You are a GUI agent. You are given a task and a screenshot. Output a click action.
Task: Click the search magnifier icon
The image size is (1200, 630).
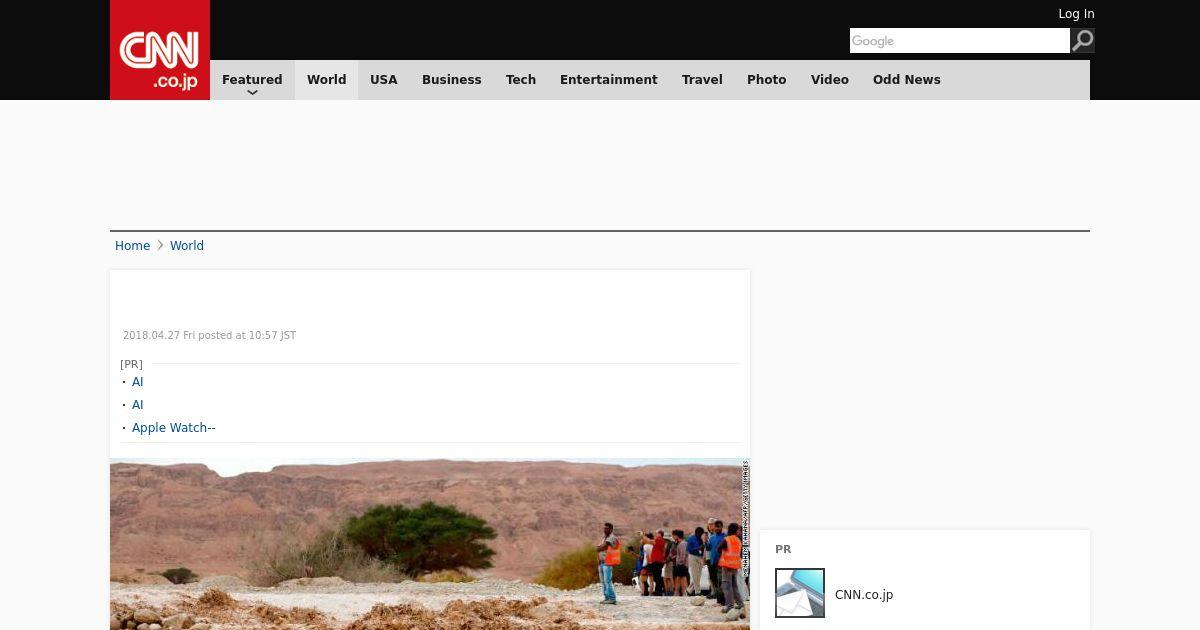[x=1083, y=40]
